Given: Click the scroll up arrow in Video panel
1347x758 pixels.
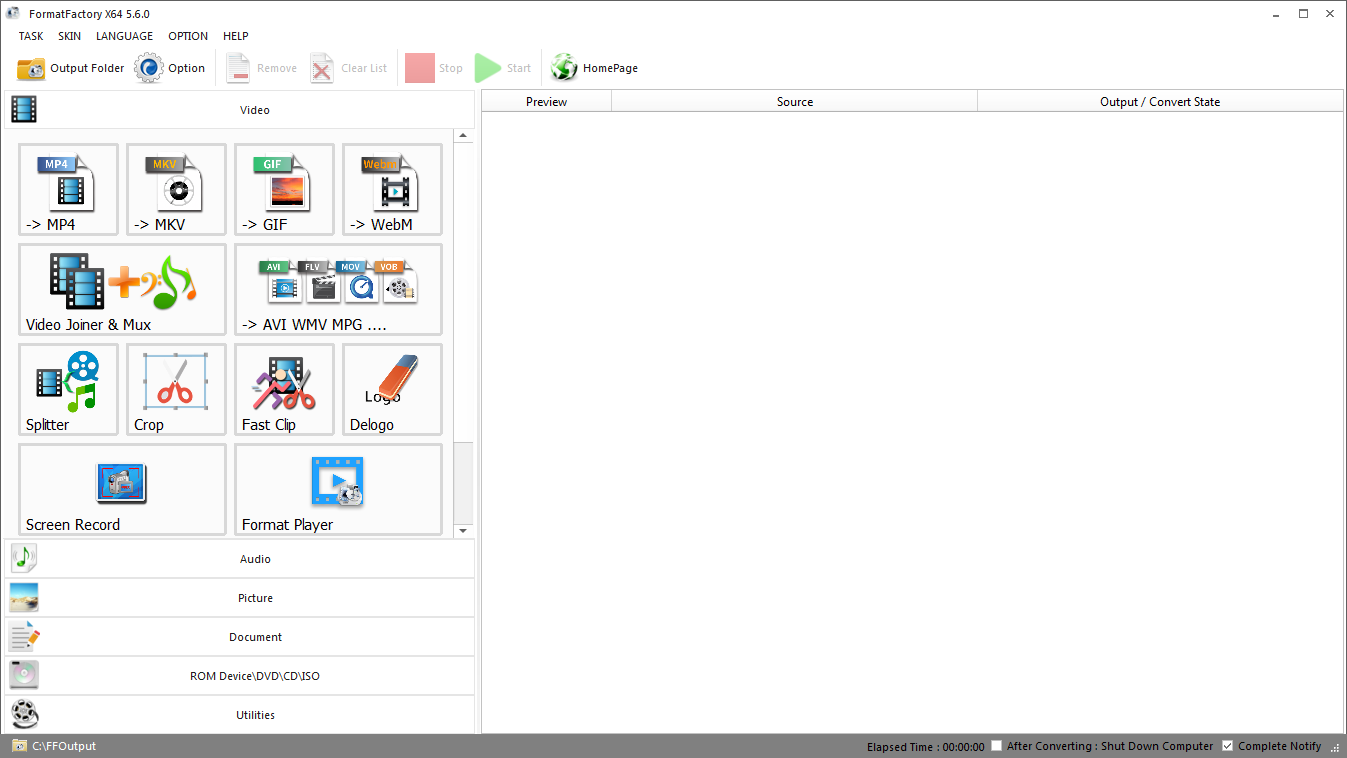Looking at the screenshot, I should click(463, 135).
